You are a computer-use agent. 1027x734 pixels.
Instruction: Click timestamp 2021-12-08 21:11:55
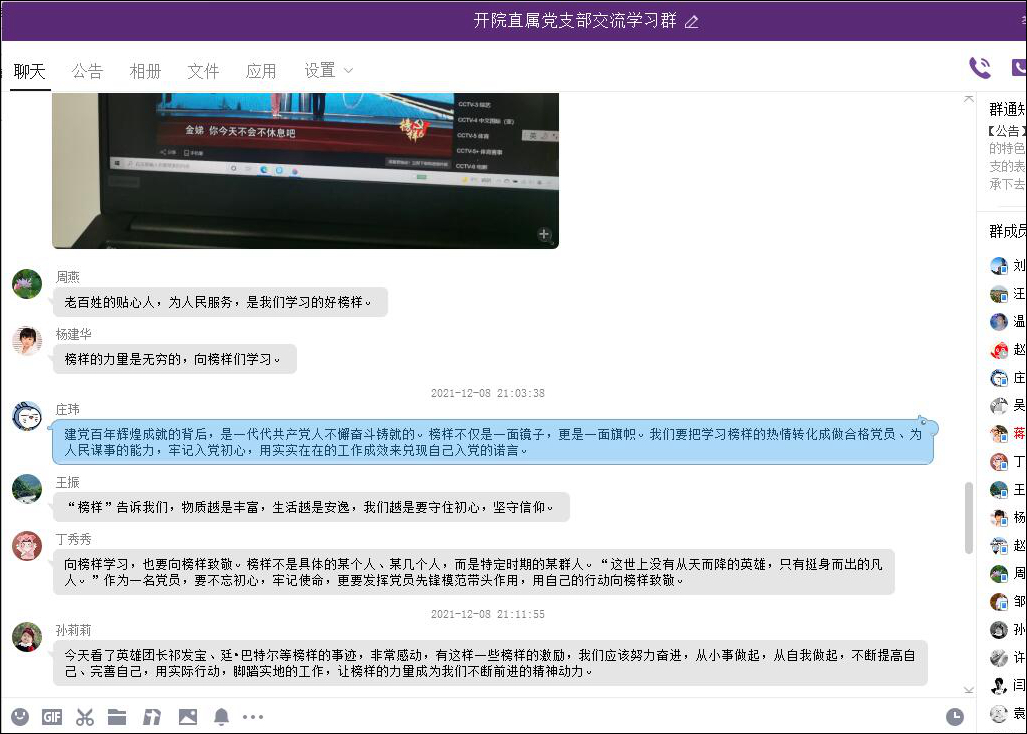pyautogui.click(x=487, y=615)
